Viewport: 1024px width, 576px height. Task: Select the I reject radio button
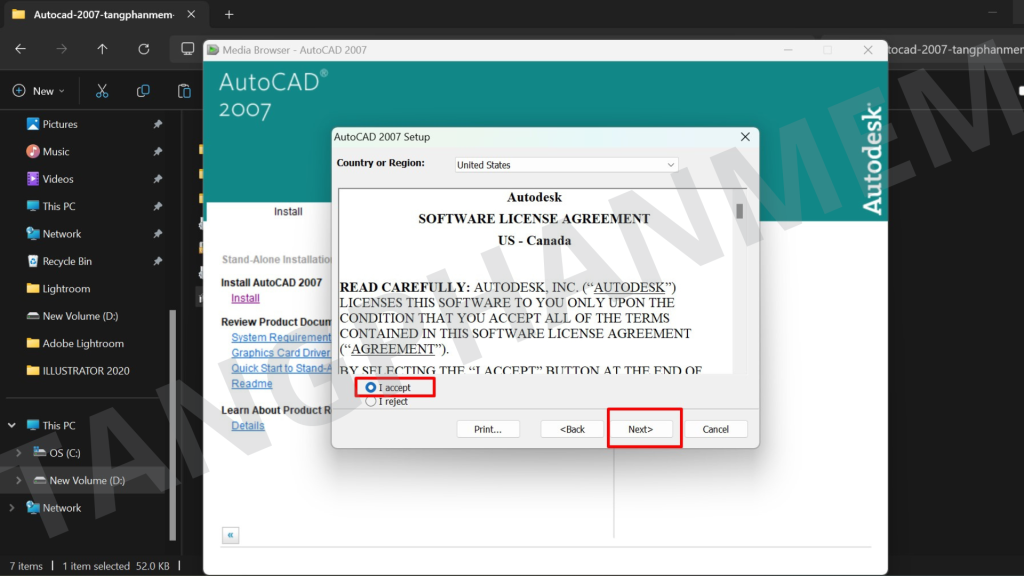coord(371,401)
